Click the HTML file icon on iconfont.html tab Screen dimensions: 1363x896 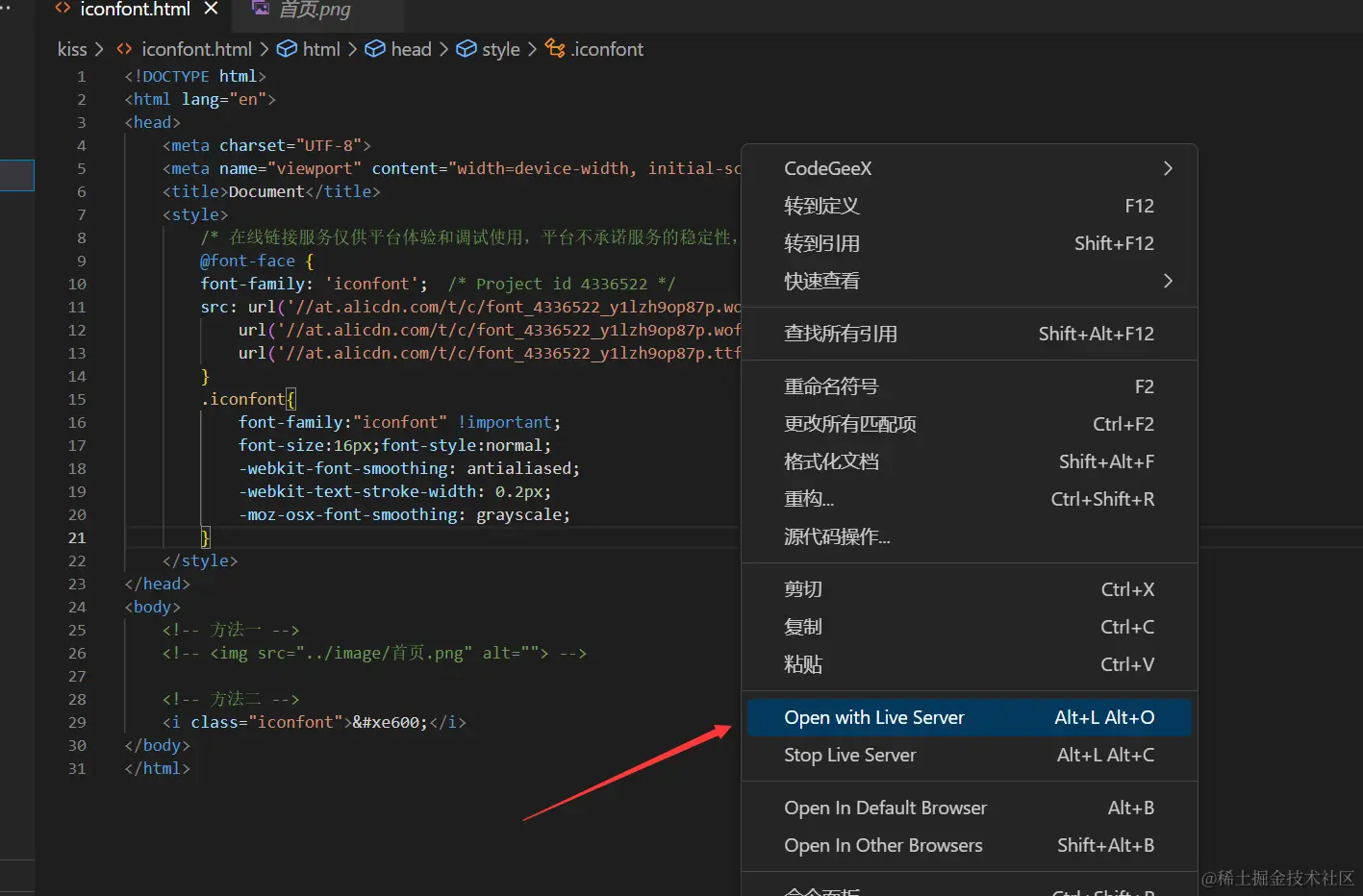click(63, 9)
